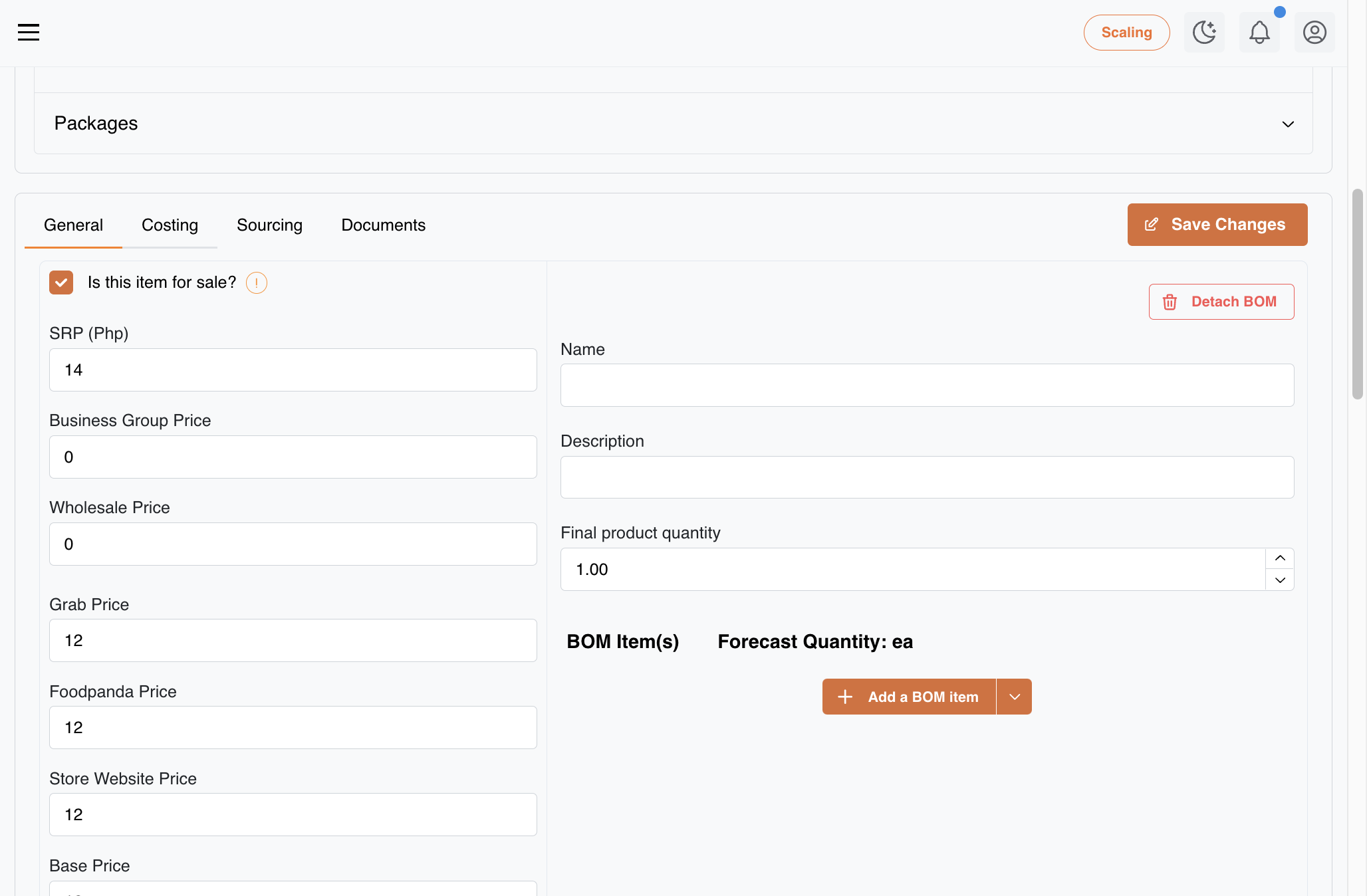This screenshot has height=896, width=1367.
Task: Open the Documents tab
Action: tap(383, 225)
